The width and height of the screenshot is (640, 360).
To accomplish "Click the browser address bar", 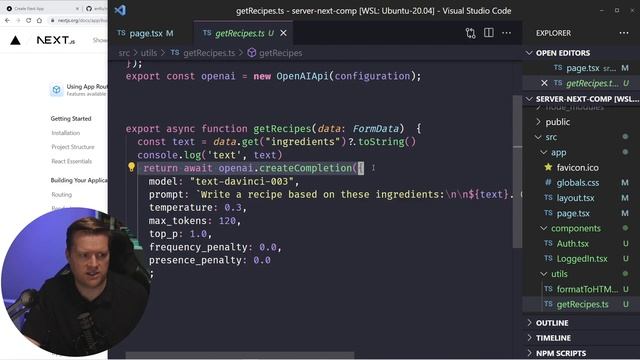I will (x=78, y=20).
